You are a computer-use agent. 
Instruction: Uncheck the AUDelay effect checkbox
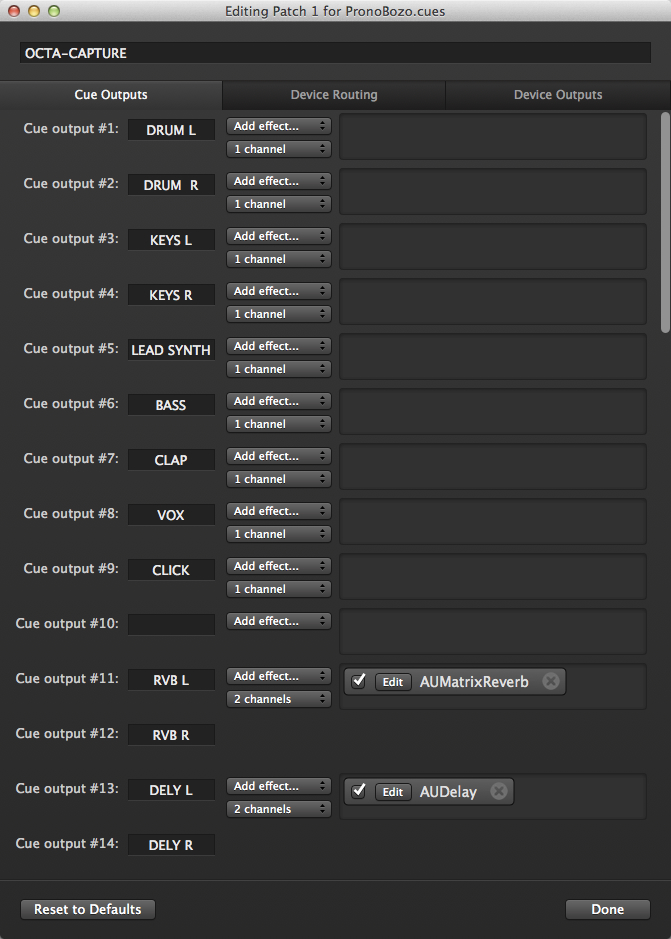tap(359, 791)
